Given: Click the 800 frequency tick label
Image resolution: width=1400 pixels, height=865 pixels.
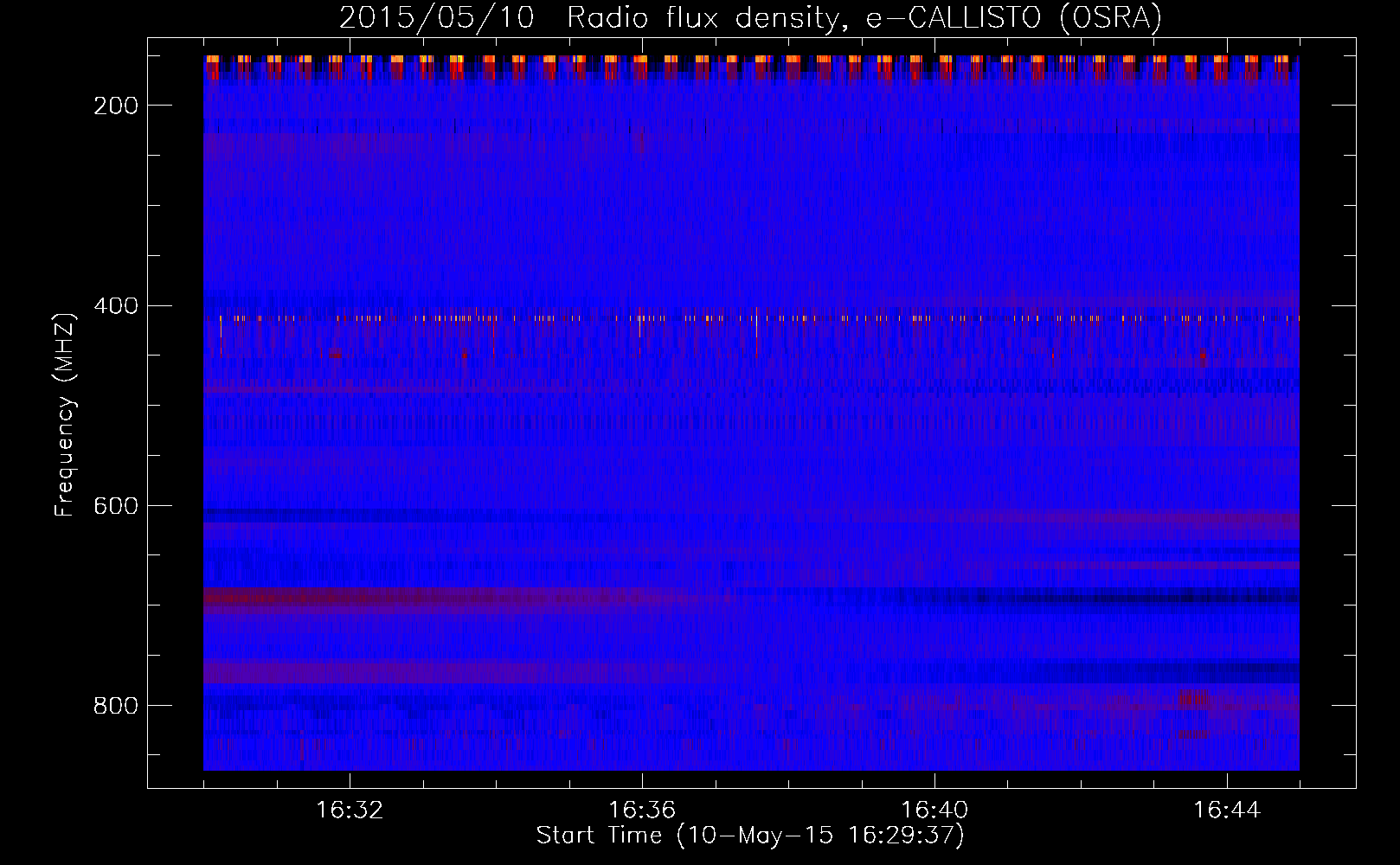Looking at the screenshot, I should 116,706.
